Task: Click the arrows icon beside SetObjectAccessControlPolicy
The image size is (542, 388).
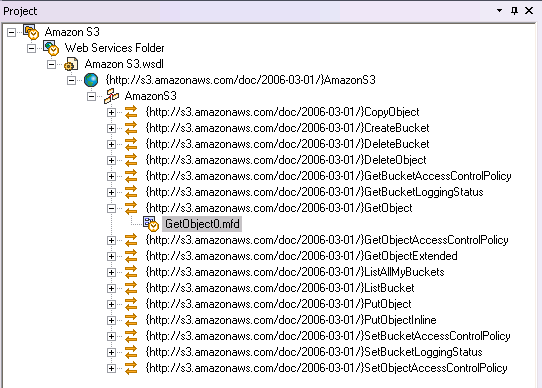Action: 131,368
